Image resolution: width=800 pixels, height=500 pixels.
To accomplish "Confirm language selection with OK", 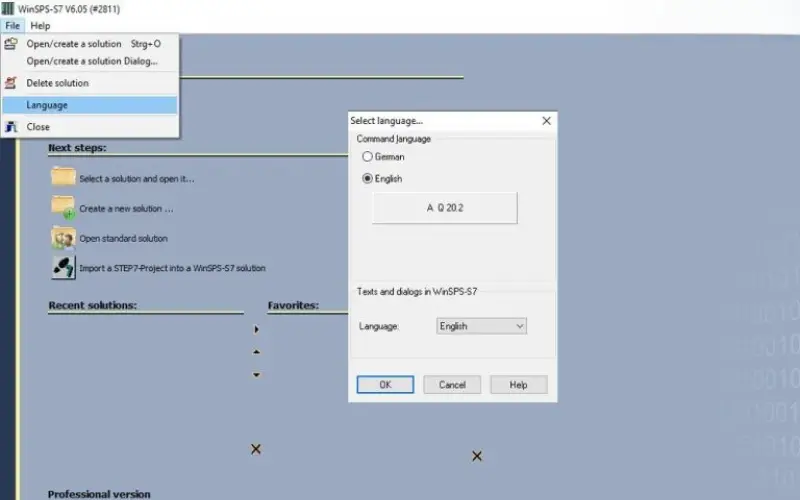I will [385, 385].
